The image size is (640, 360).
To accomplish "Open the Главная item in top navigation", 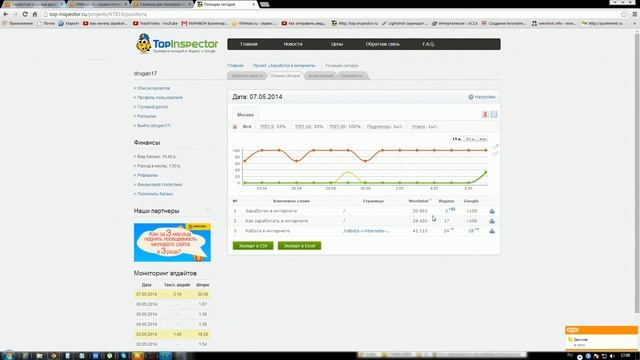I will [x=249, y=44].
